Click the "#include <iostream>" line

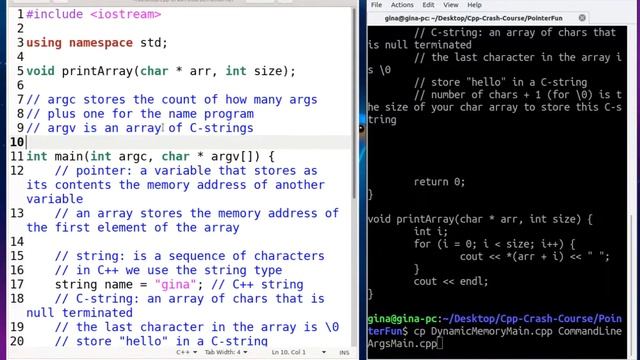pyautogui.click(x=93, y=14)
